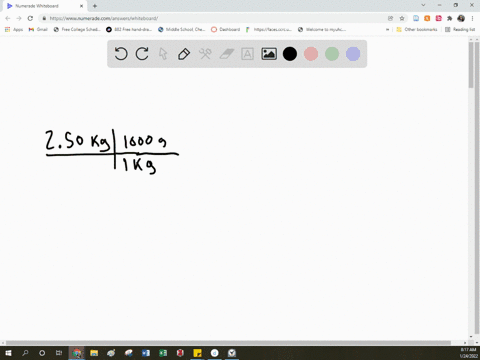The image size is (480, 360).
Task: Close the Numerade Whiteboard tab
Action: pyautogui.click(x=81, y=6)
